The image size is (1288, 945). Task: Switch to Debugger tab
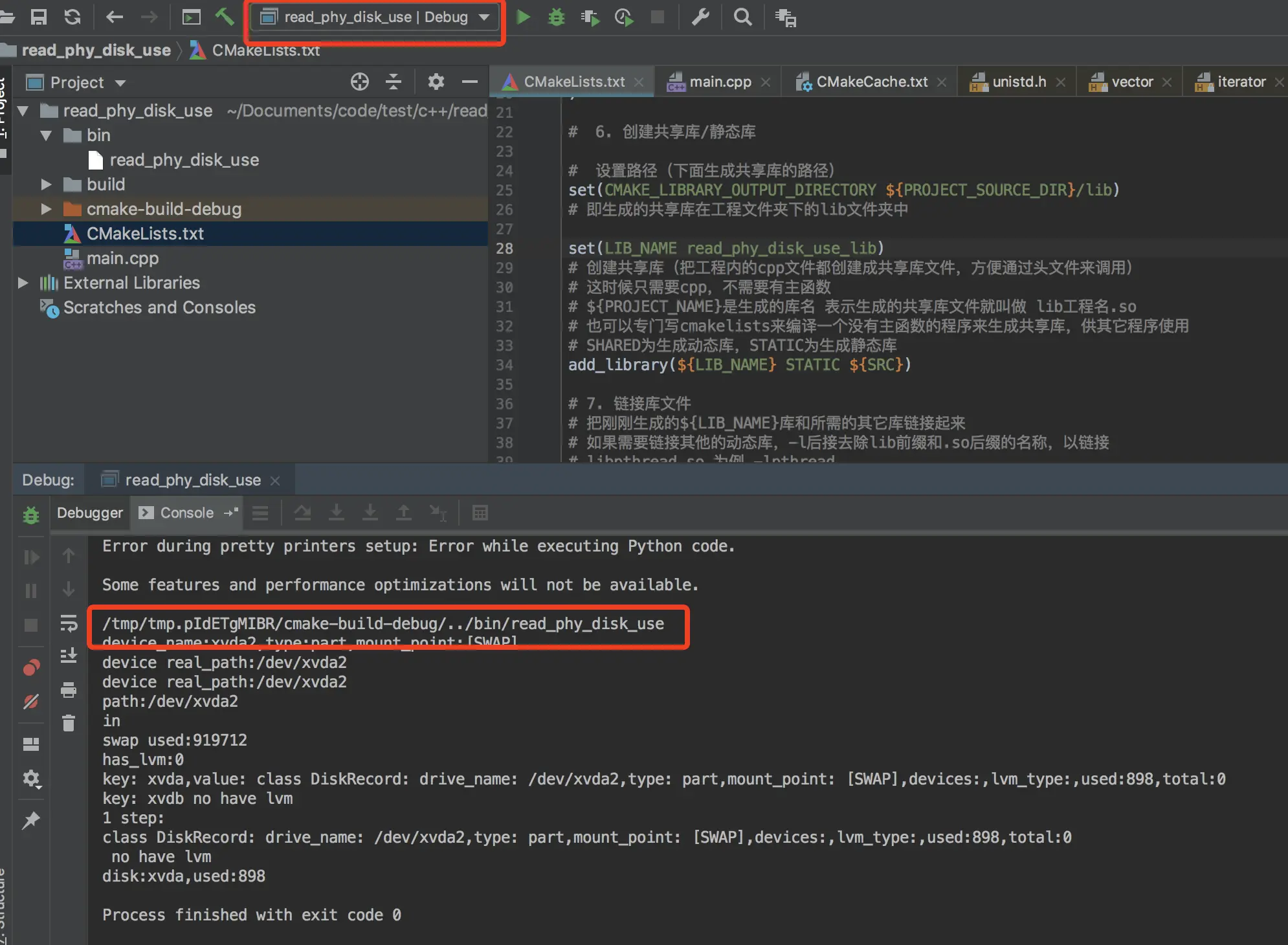point(90,513)
